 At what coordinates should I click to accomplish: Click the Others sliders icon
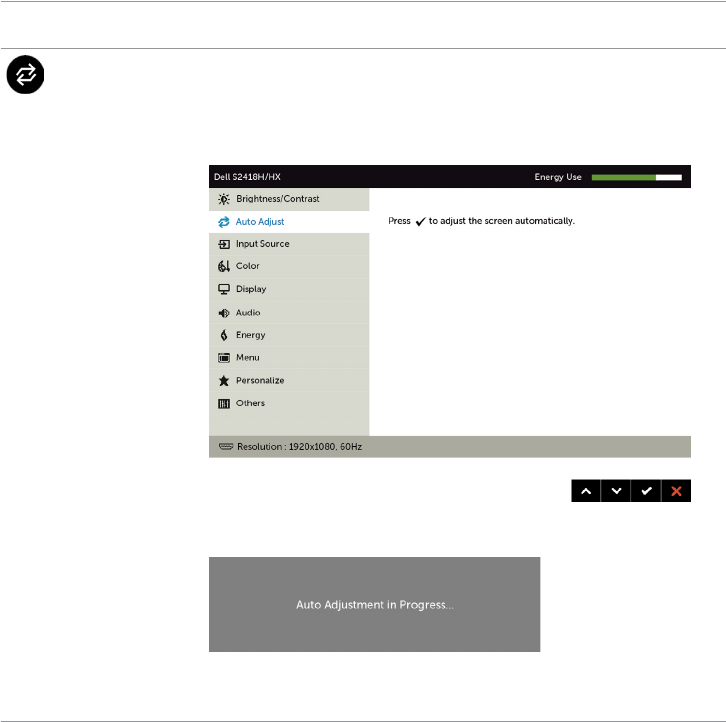point(224,404)
